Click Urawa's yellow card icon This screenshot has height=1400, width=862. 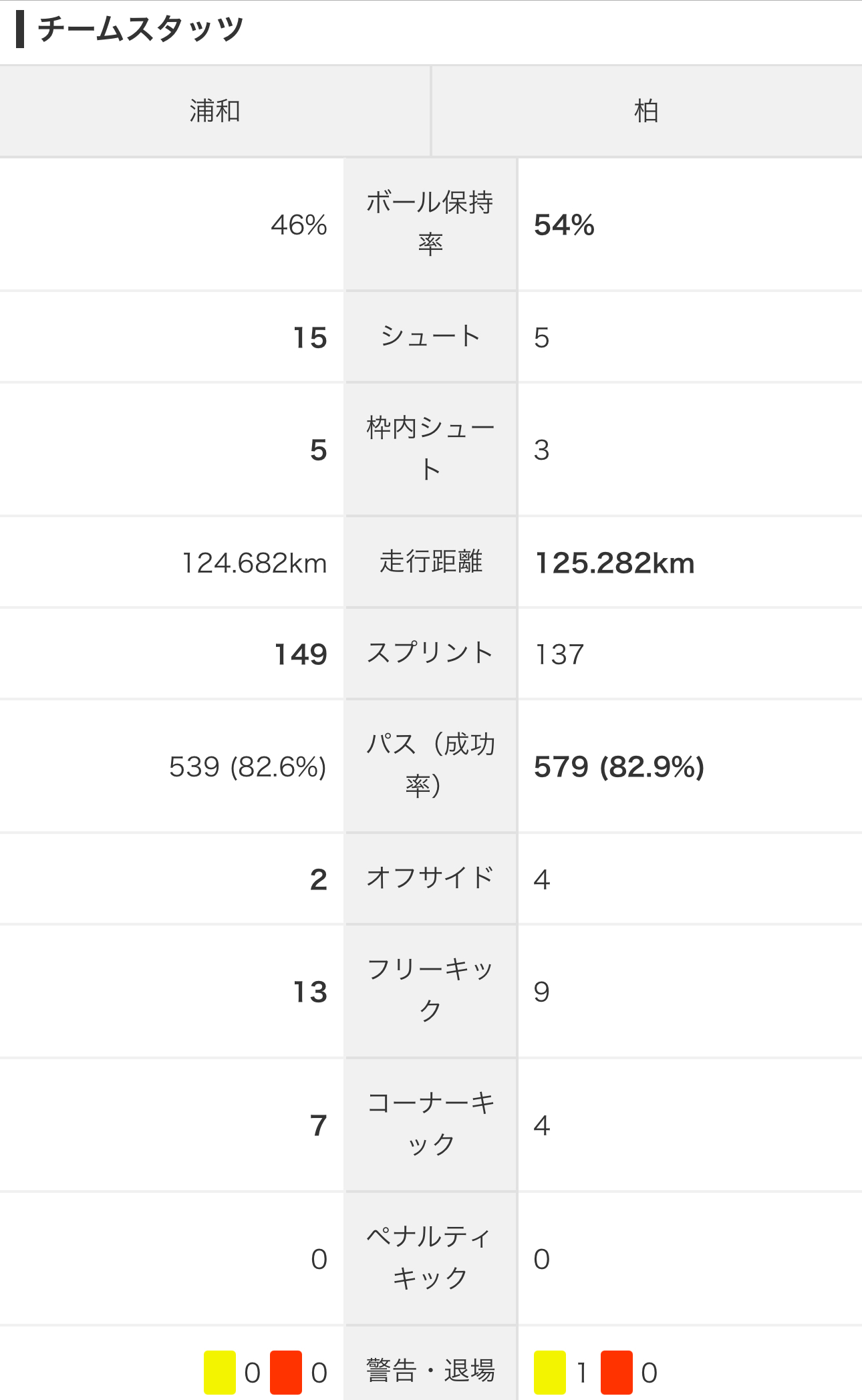coord(220,1372)
